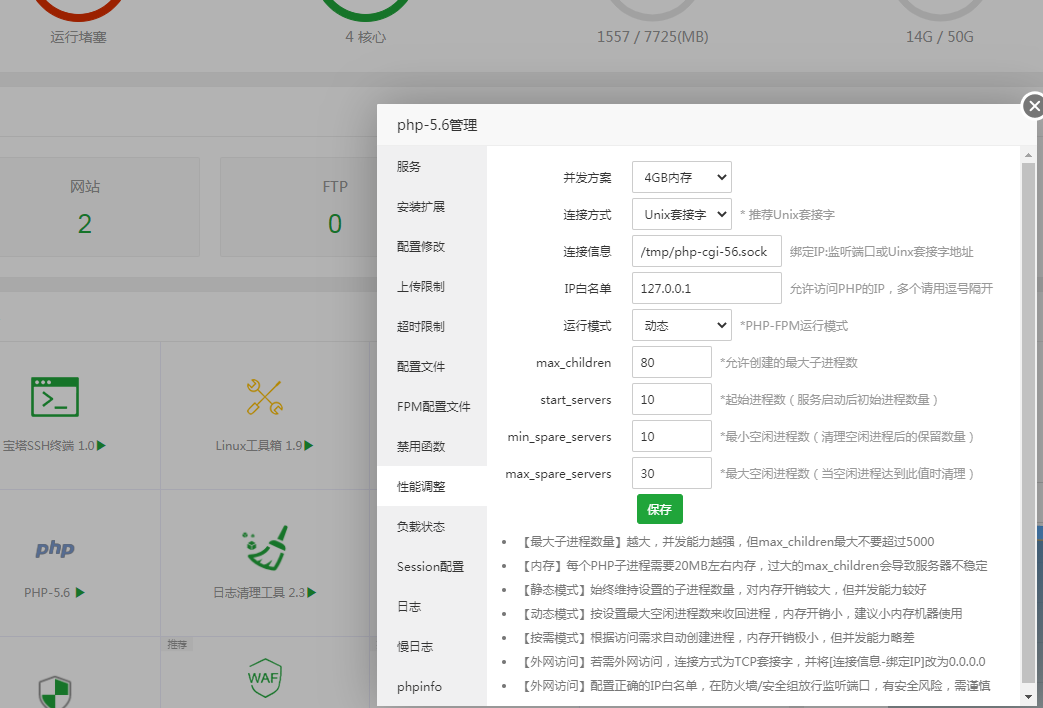Open the 连接方式 dropdown showing Unix套接字
Viewport: 1043px width, 708px height.
click(682, 214)
